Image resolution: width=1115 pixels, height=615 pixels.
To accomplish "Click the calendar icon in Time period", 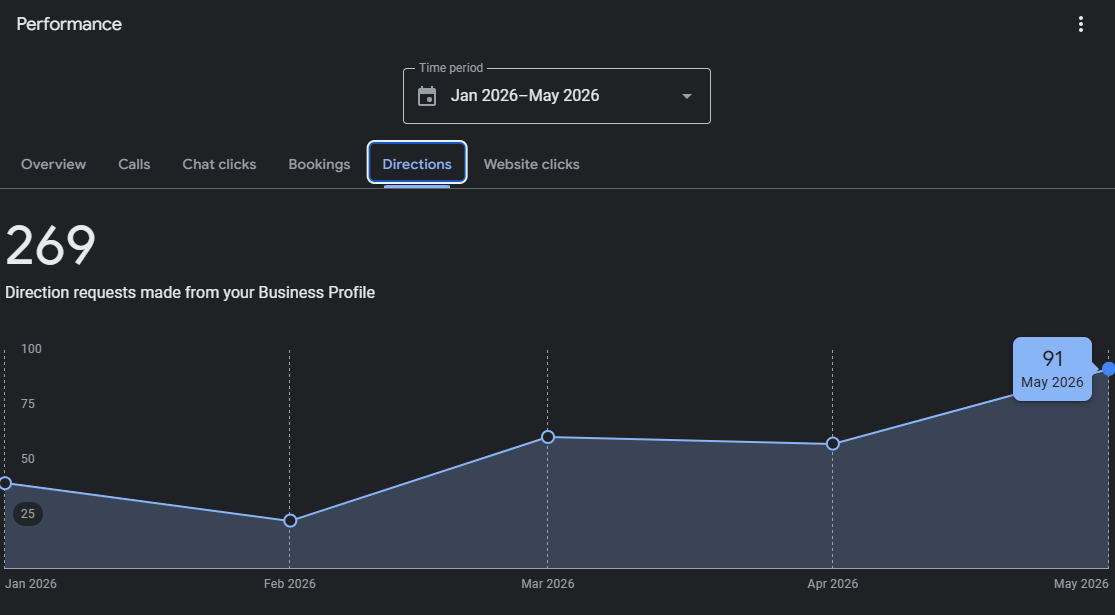I will point(427,96).
